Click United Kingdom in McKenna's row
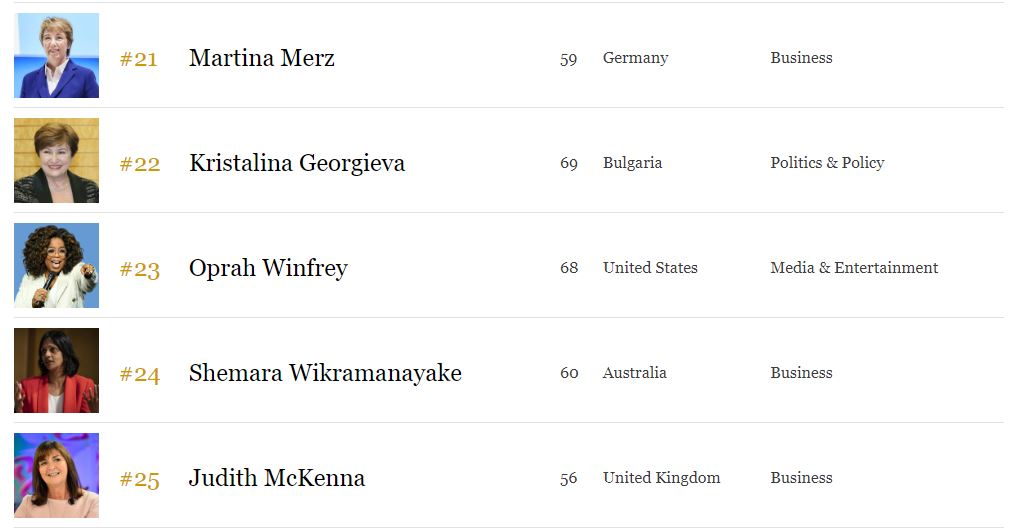The image size is (1021, 528). (x=662, y=478)
